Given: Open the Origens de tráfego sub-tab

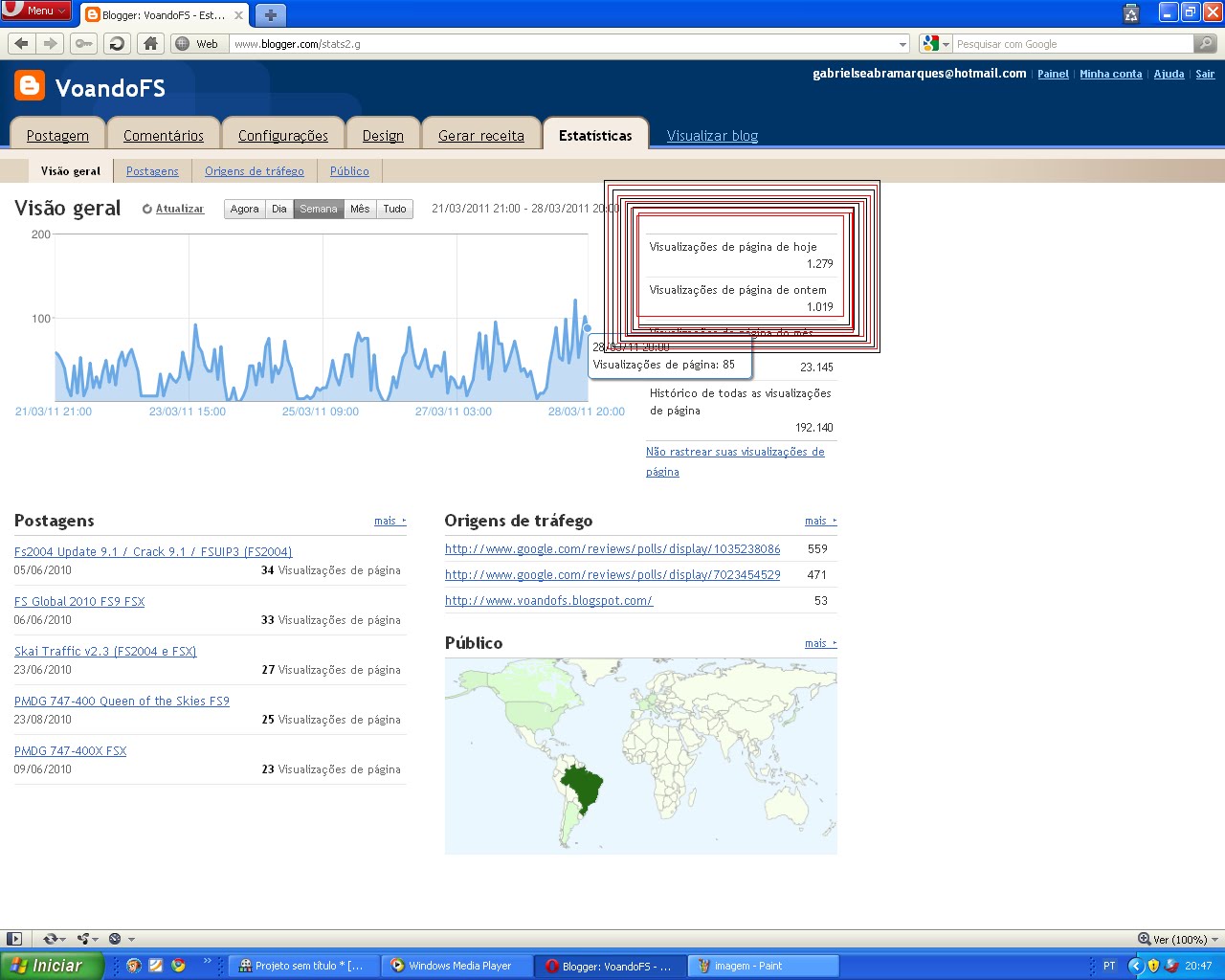Looking at the screenshot, I should pyautogui.click(x=255, y=171).
